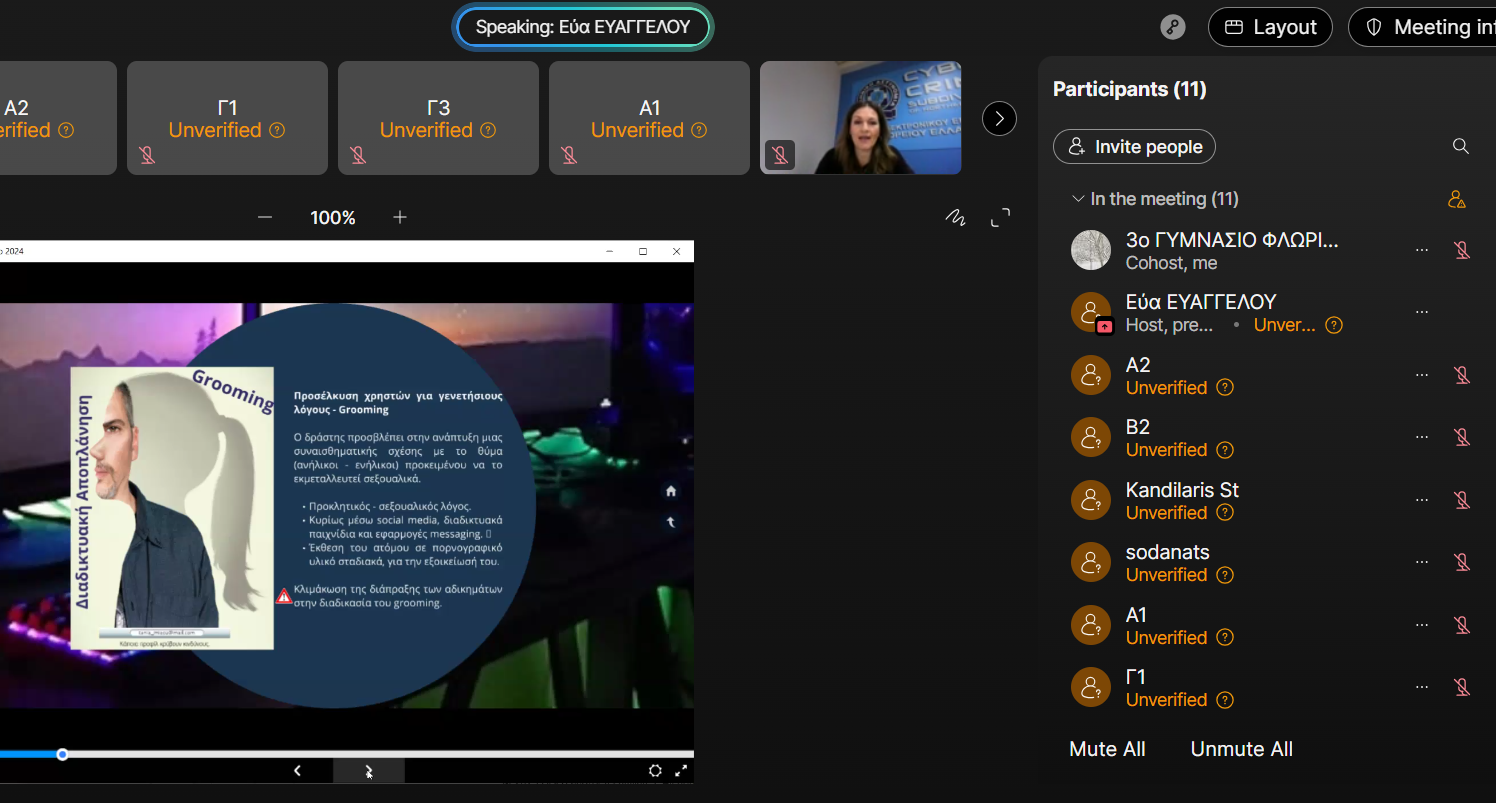Toggle the mute icon for Kandilaris St
Image resolution: width=1496 pixels, height=803 pixels.
pyautogui.click(x=1461, y=500)
